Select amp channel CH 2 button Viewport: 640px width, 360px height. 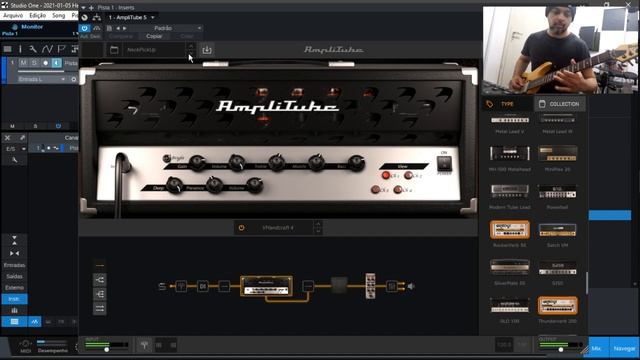point(408,176)
